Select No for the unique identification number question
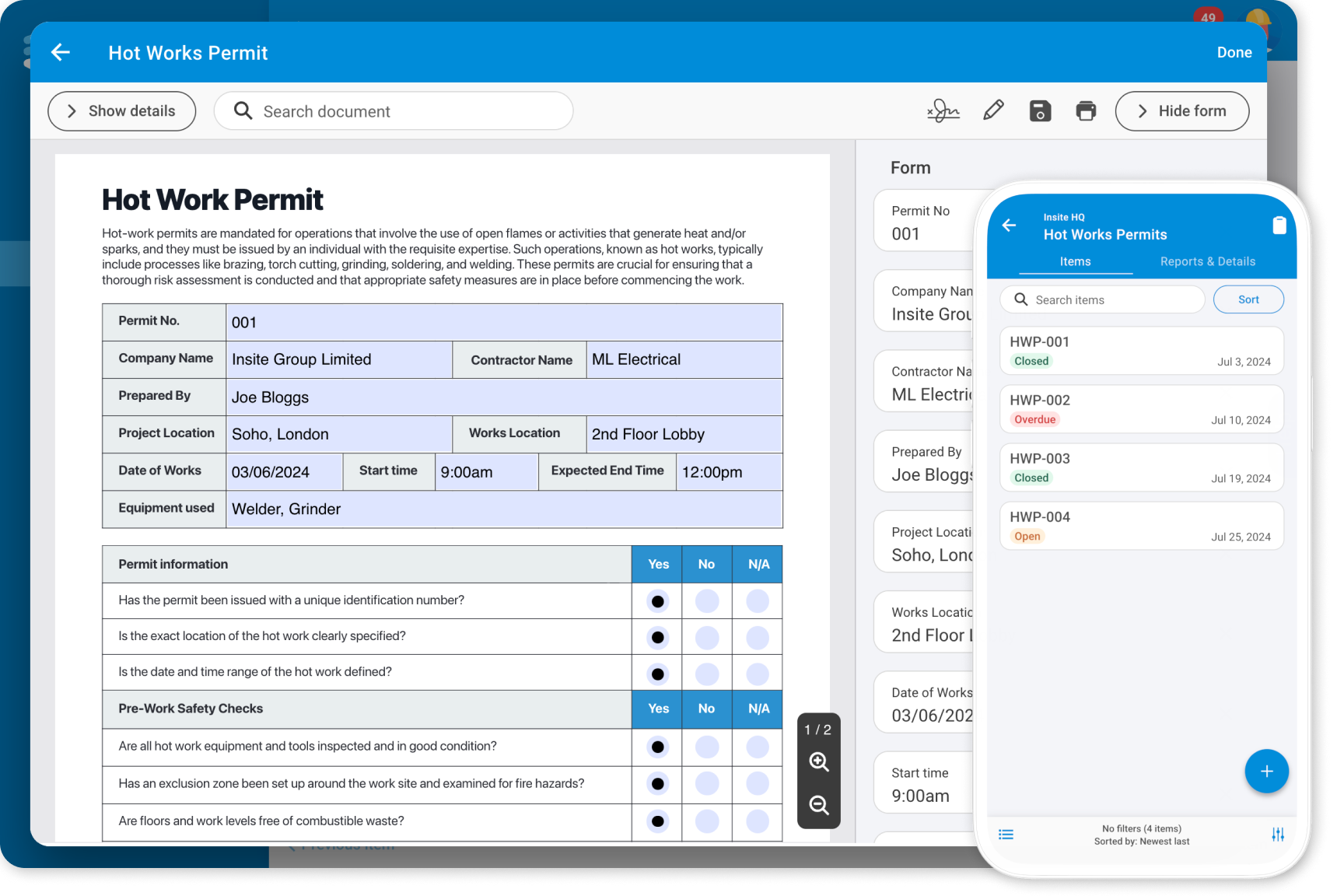This screenshot has width=1344, height=896. coord(706,600)
